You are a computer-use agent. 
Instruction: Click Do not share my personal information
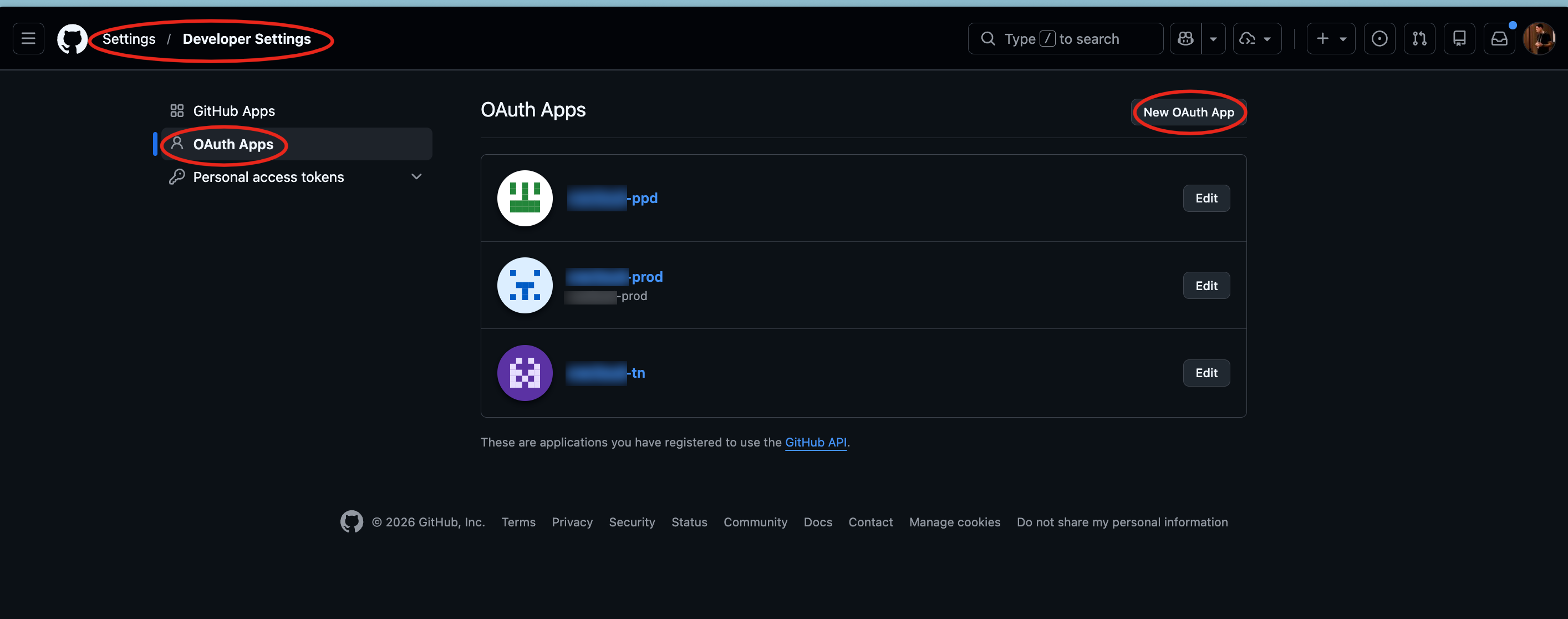click(1122, 522)
